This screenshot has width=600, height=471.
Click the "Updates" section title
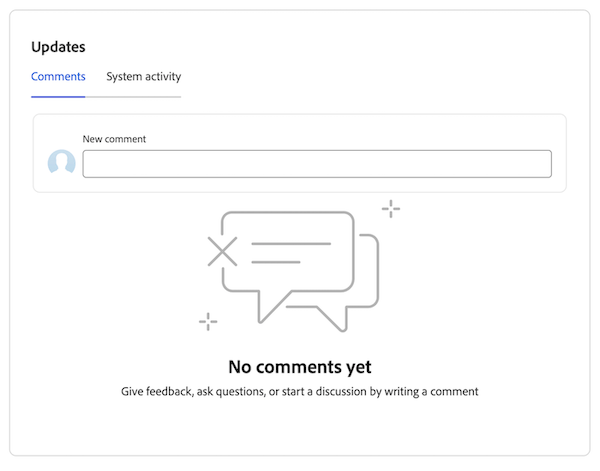(58, 47)
